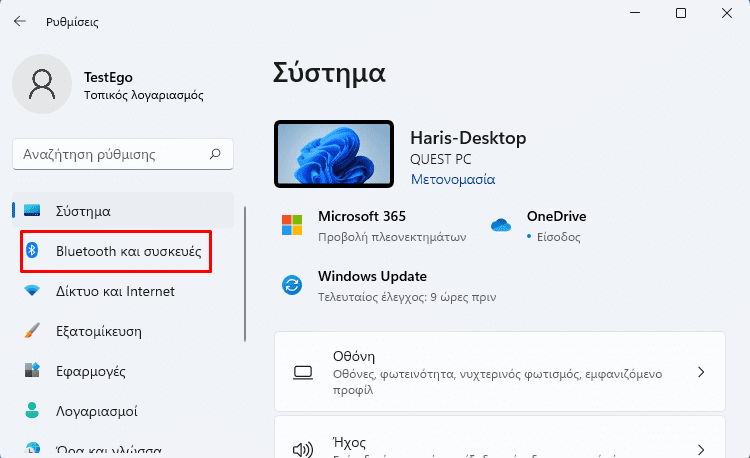
Task: Click the desktop wallpaper thumbnail
Action: 334,154
